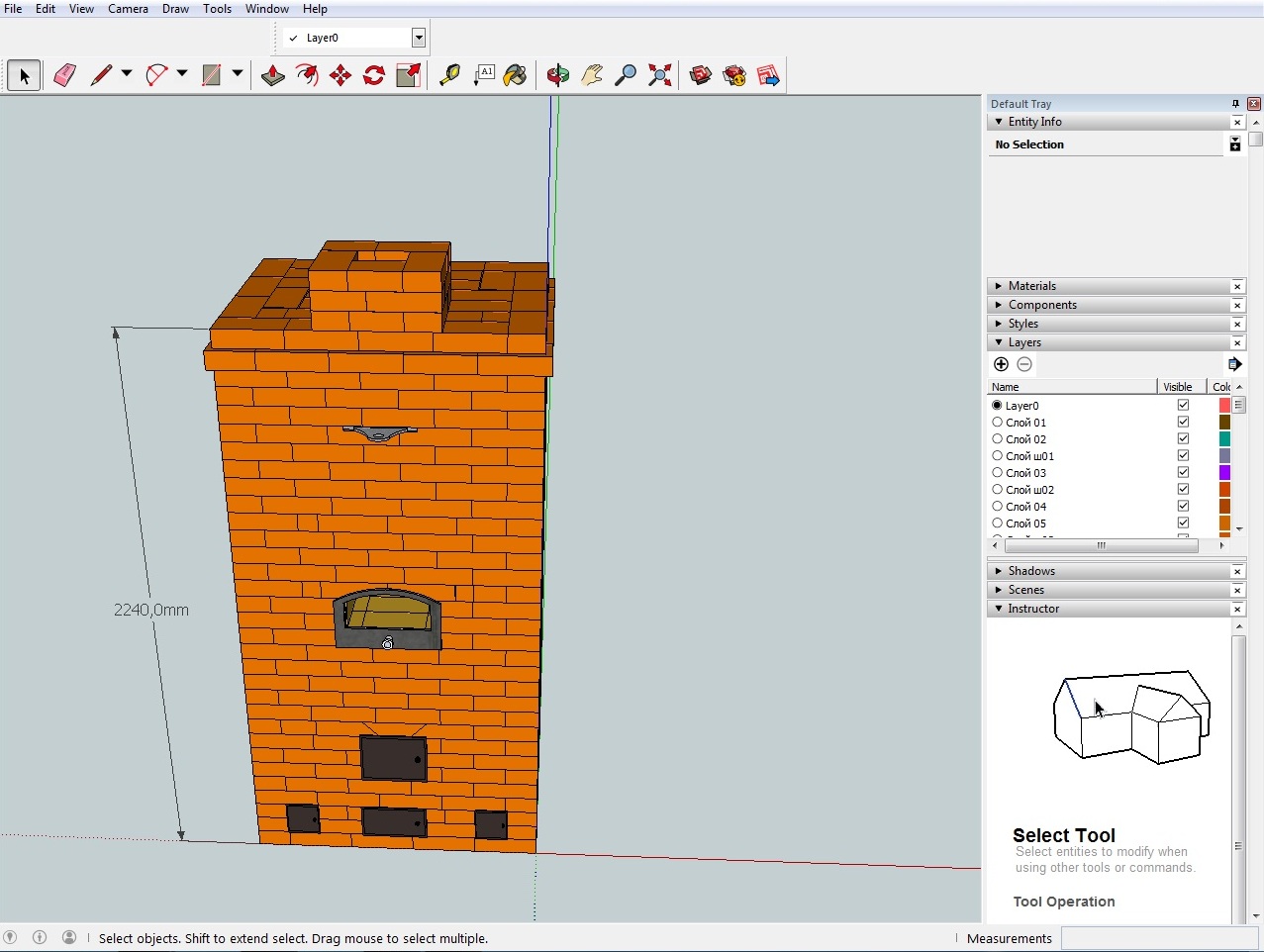Activate the Push/Pull tool

click(x=273, y=75)
